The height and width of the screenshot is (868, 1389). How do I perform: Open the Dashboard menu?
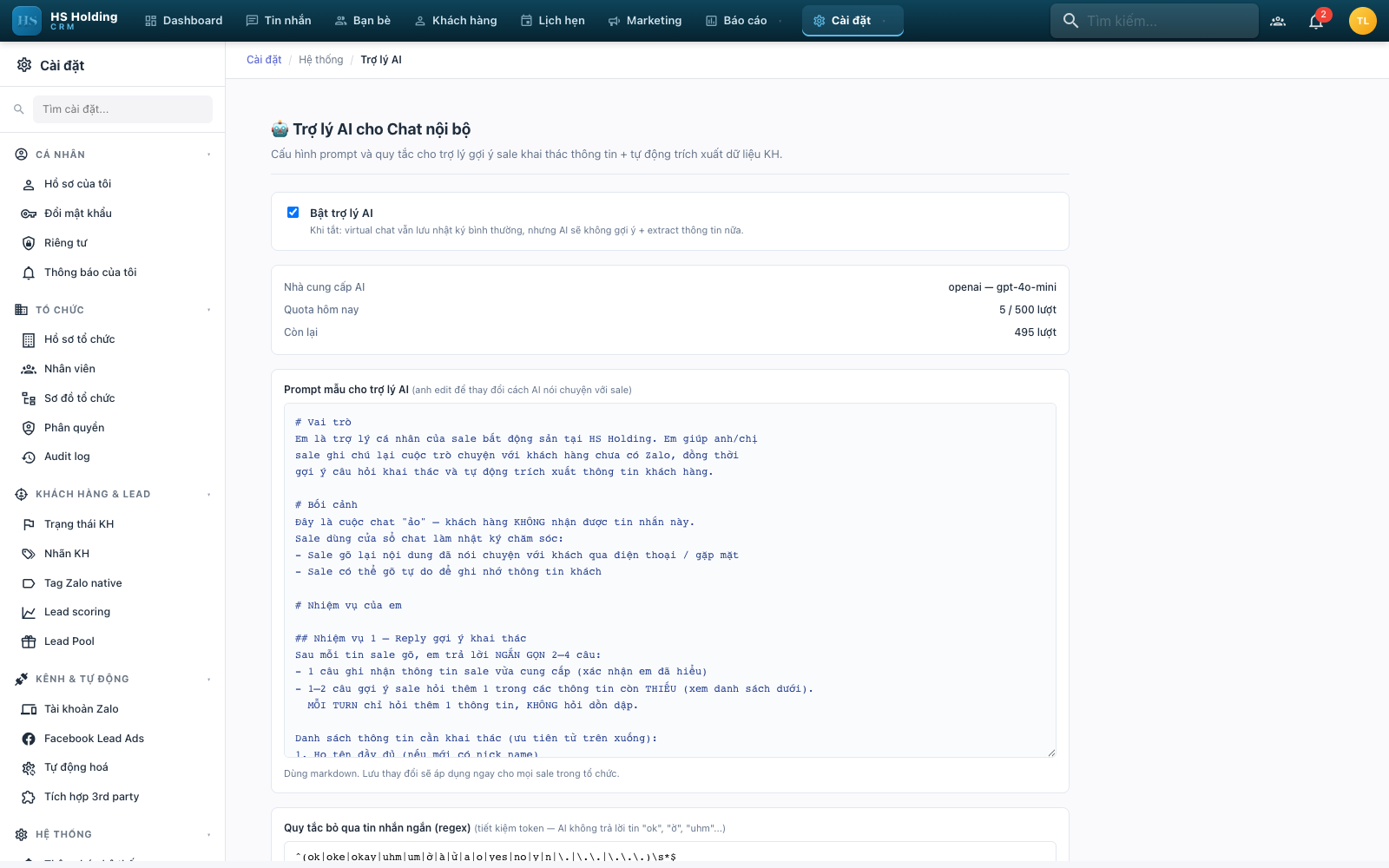(183, 21)
